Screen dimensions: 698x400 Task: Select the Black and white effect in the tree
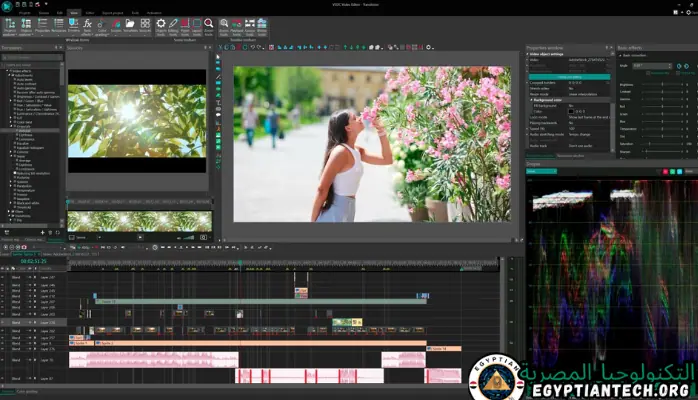(28, 203)
